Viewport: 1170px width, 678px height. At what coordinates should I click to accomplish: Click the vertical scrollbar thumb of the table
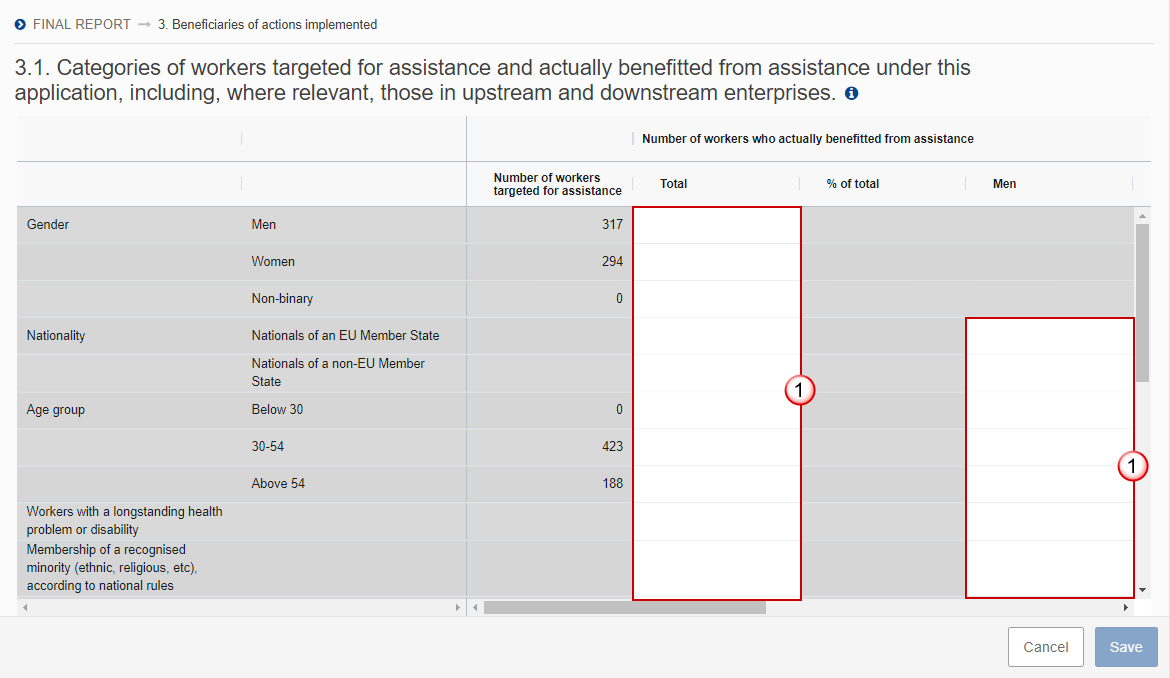coord(1142,302)
